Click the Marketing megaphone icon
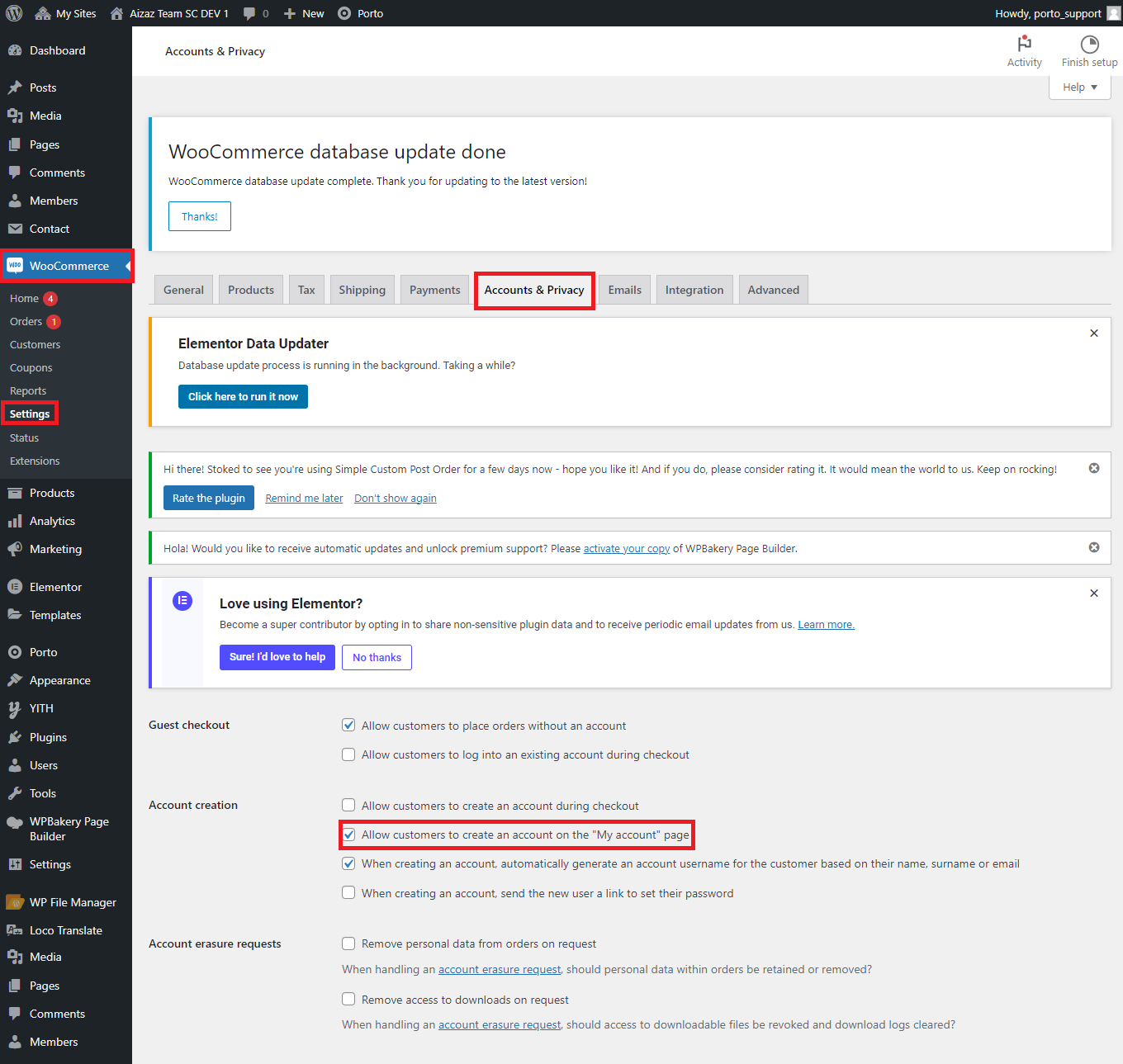 15,549
